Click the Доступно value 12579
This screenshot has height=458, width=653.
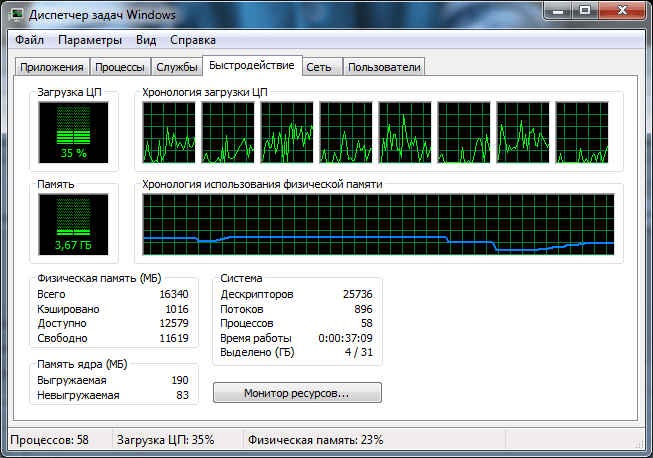(x=174, y=324)
